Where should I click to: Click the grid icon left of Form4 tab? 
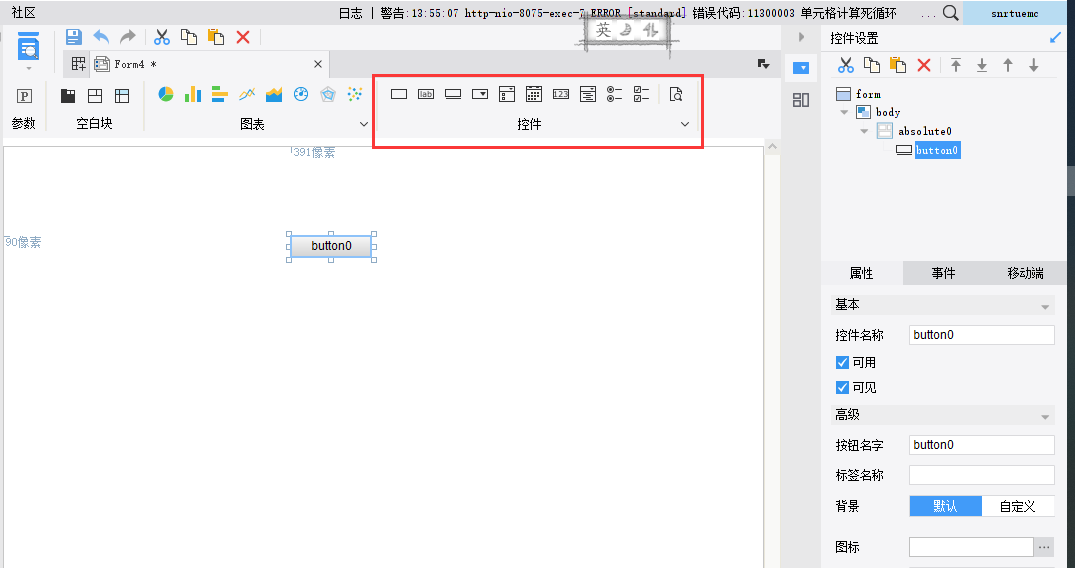pyautogui.click(x=79, y=64)
